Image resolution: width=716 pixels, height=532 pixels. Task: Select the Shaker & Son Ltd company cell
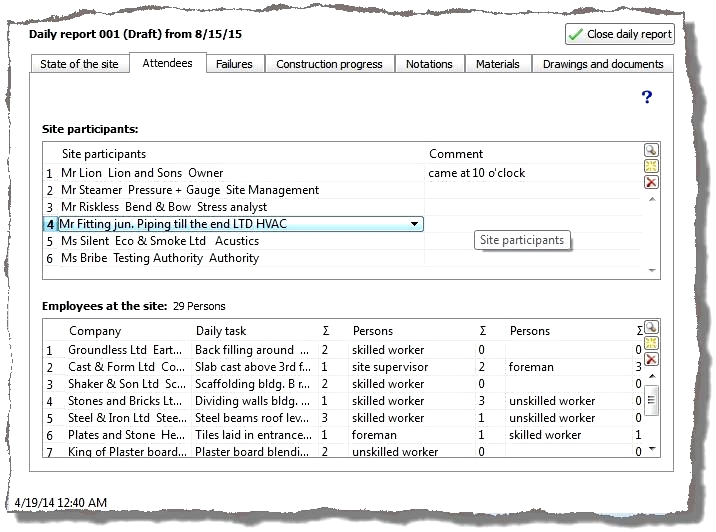126,384
